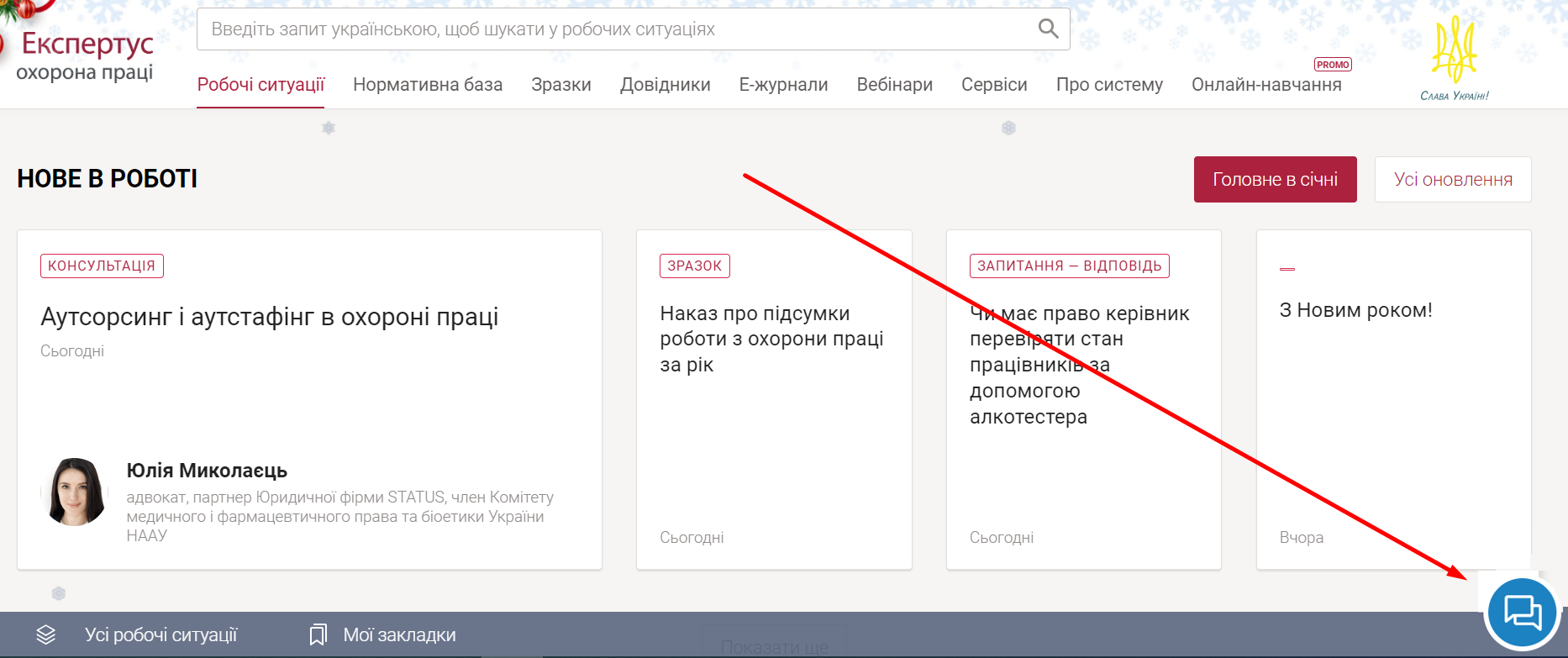The height and width of the screenshot is (658, 1568).
Task: Open the З Новим роком! card
Action: pos(1355,310)
